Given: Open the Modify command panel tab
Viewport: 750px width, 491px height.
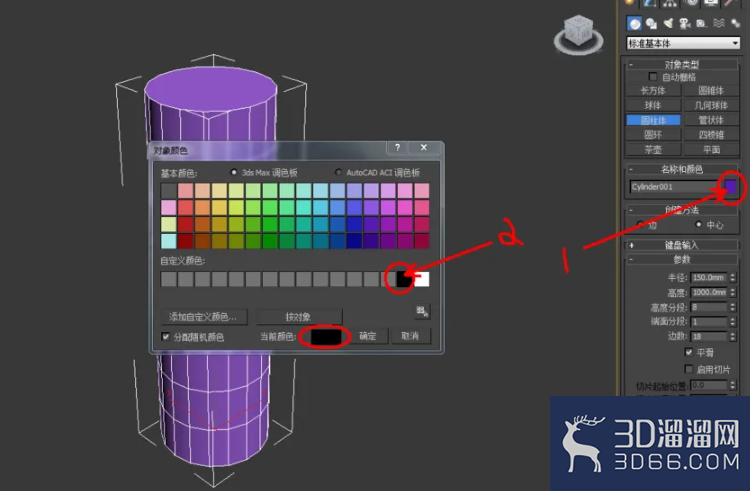Looking at the screenshot, I should point(650,3).
